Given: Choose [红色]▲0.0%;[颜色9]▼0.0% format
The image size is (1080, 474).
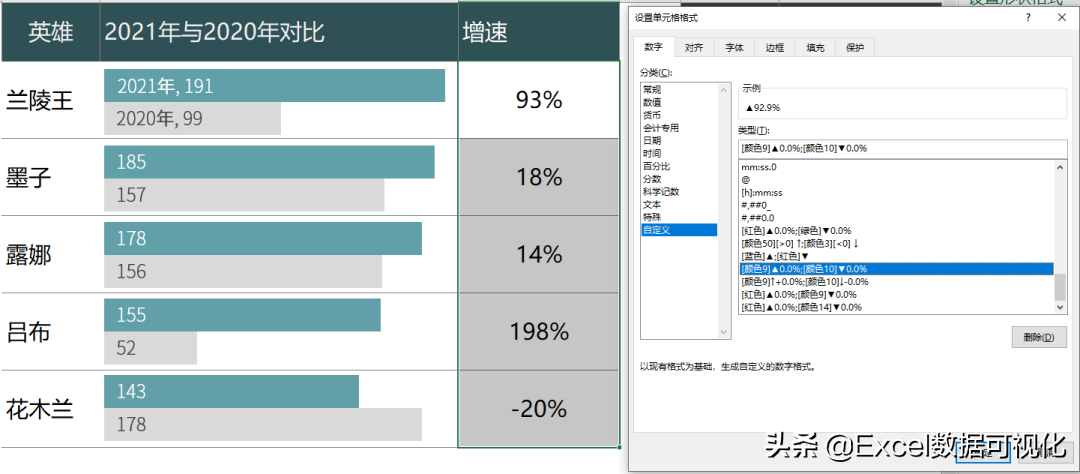Looking at the screenshot, I should tap(896, 294).
